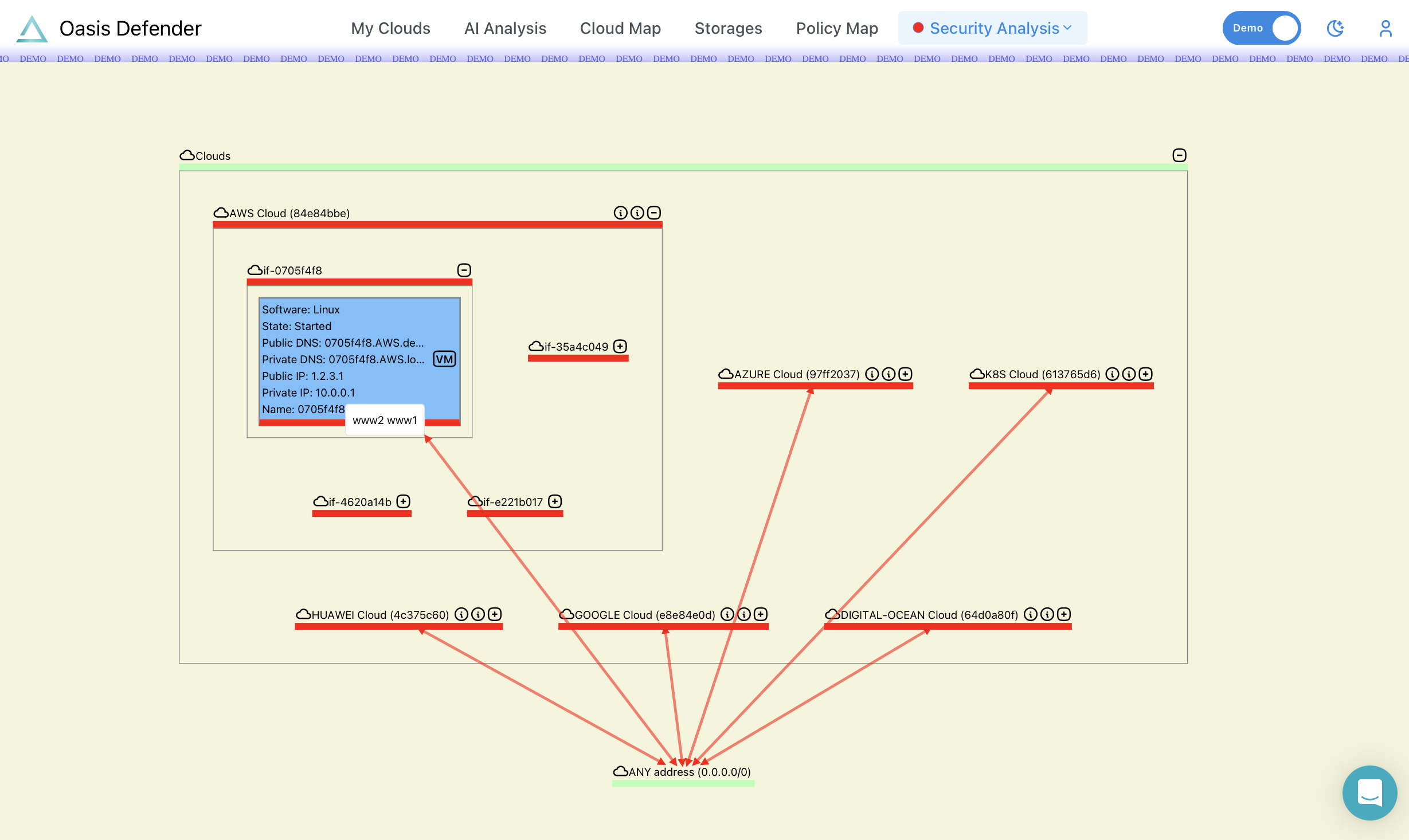
Task: Toggle the Demo mode switch
Action: pos(1261,28)
